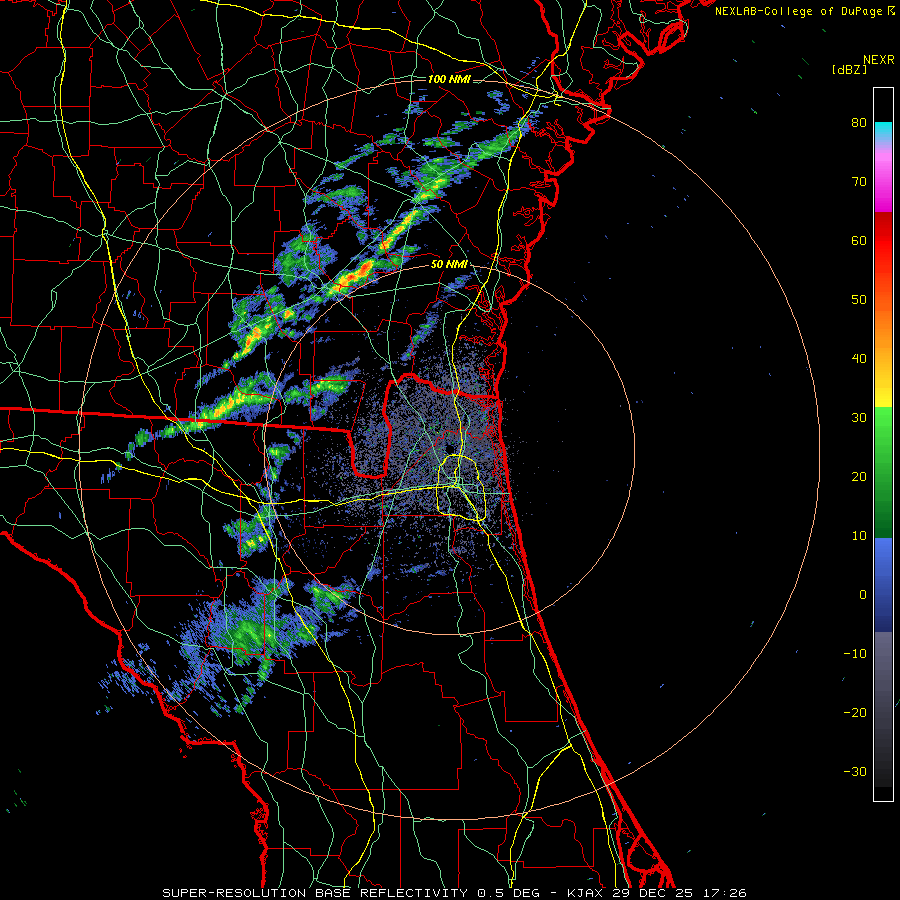Click the 0 value on dBZ scale
Screen dimensions: 900x900
tap(863, 595)
